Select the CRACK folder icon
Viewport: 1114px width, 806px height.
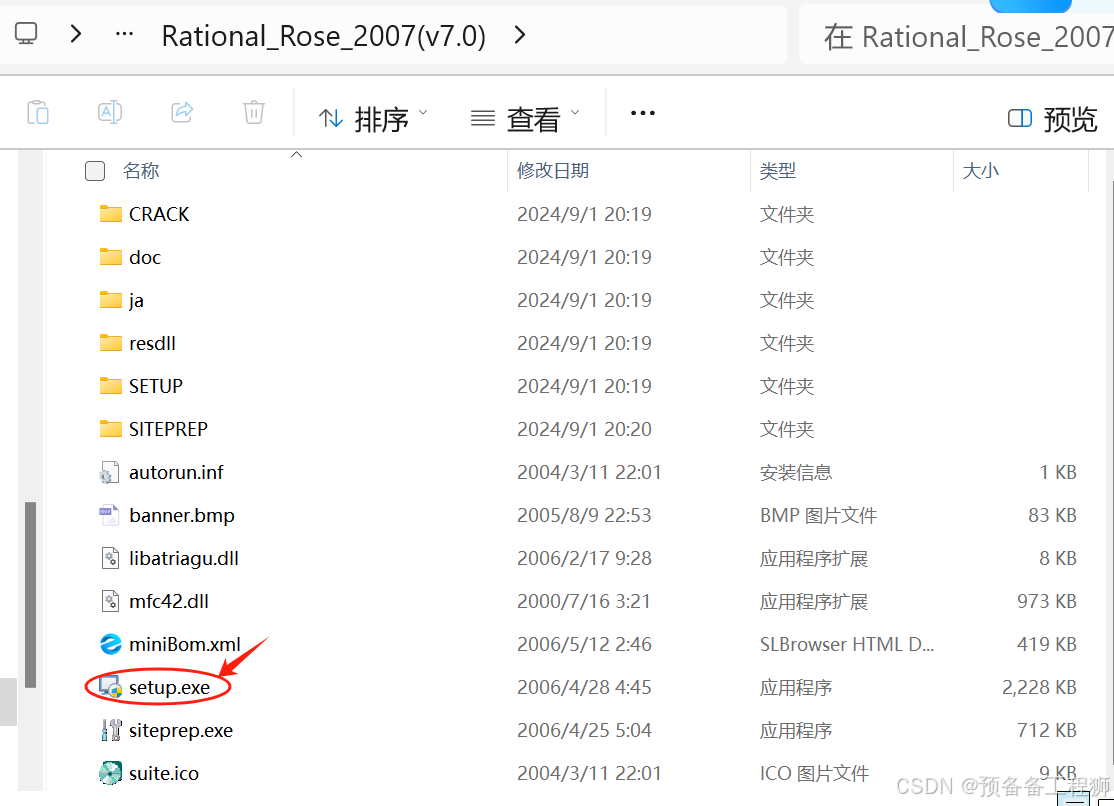pyautogui.click(x=110, y=213)
